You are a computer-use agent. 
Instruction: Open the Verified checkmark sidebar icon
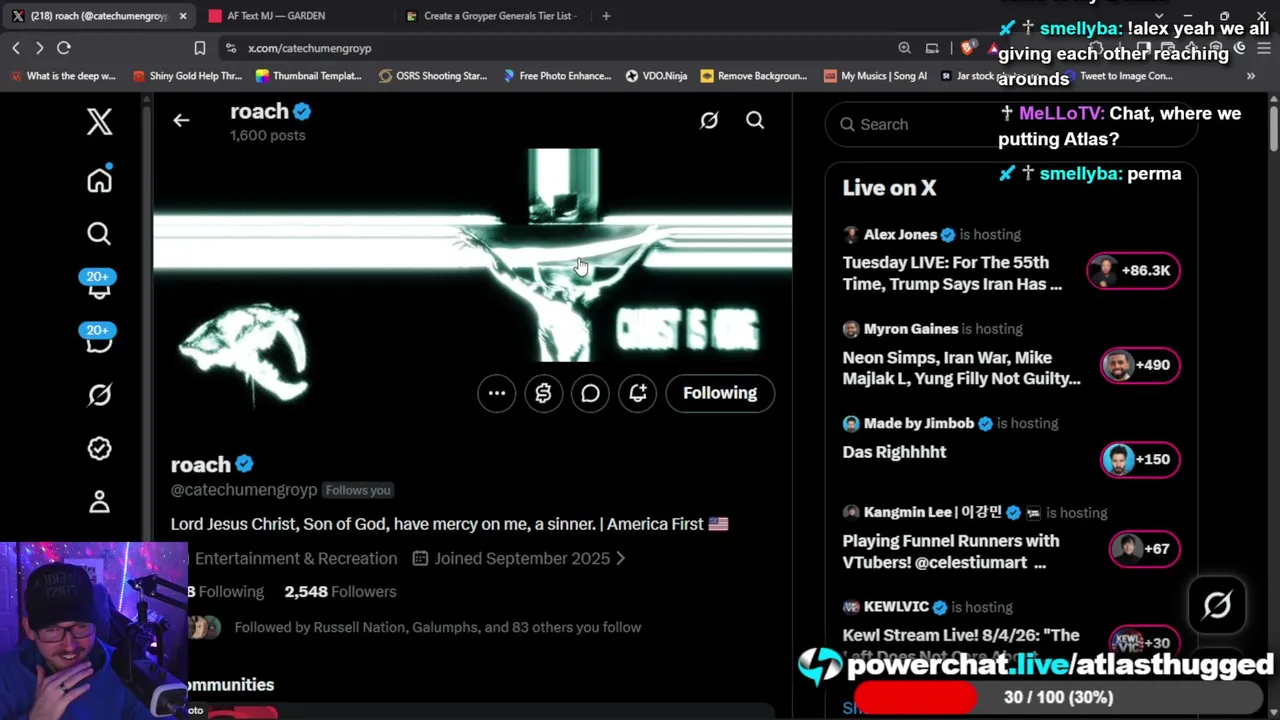point(99,449)
